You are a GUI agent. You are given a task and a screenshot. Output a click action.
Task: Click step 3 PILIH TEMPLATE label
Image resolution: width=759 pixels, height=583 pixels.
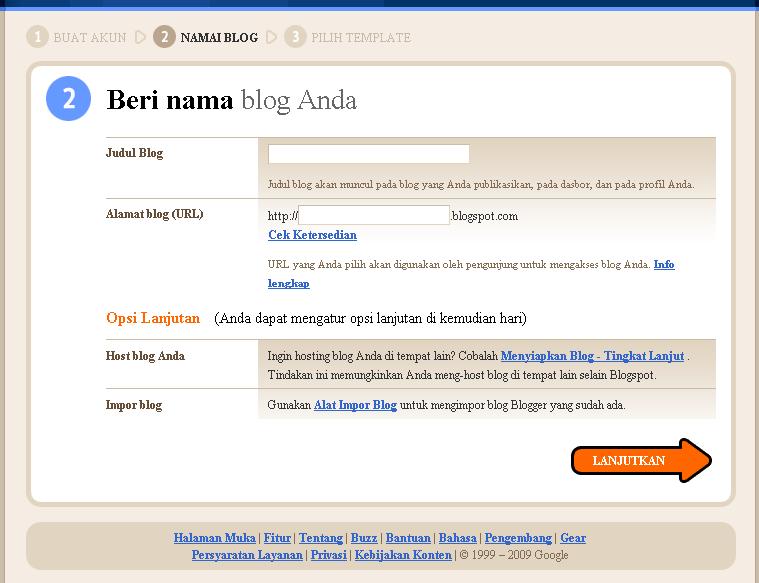pos(361,38)
